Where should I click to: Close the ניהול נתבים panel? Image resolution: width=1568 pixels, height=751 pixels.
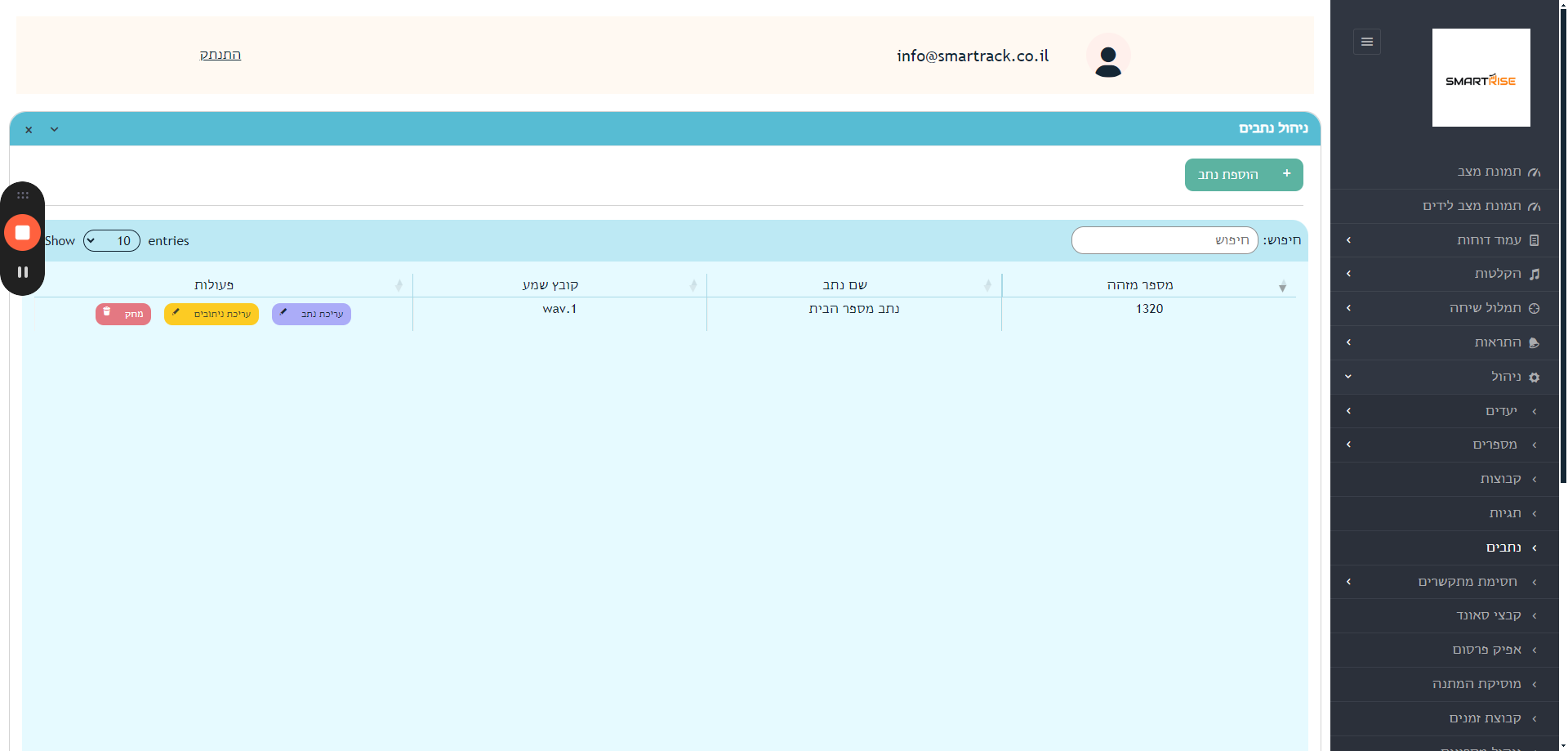click(29, 130)
